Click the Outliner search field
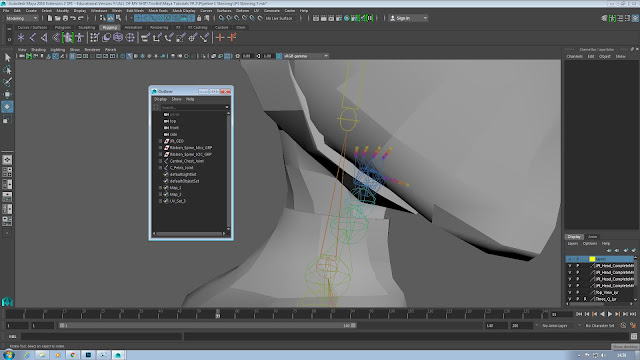 (x=192, y=107)
